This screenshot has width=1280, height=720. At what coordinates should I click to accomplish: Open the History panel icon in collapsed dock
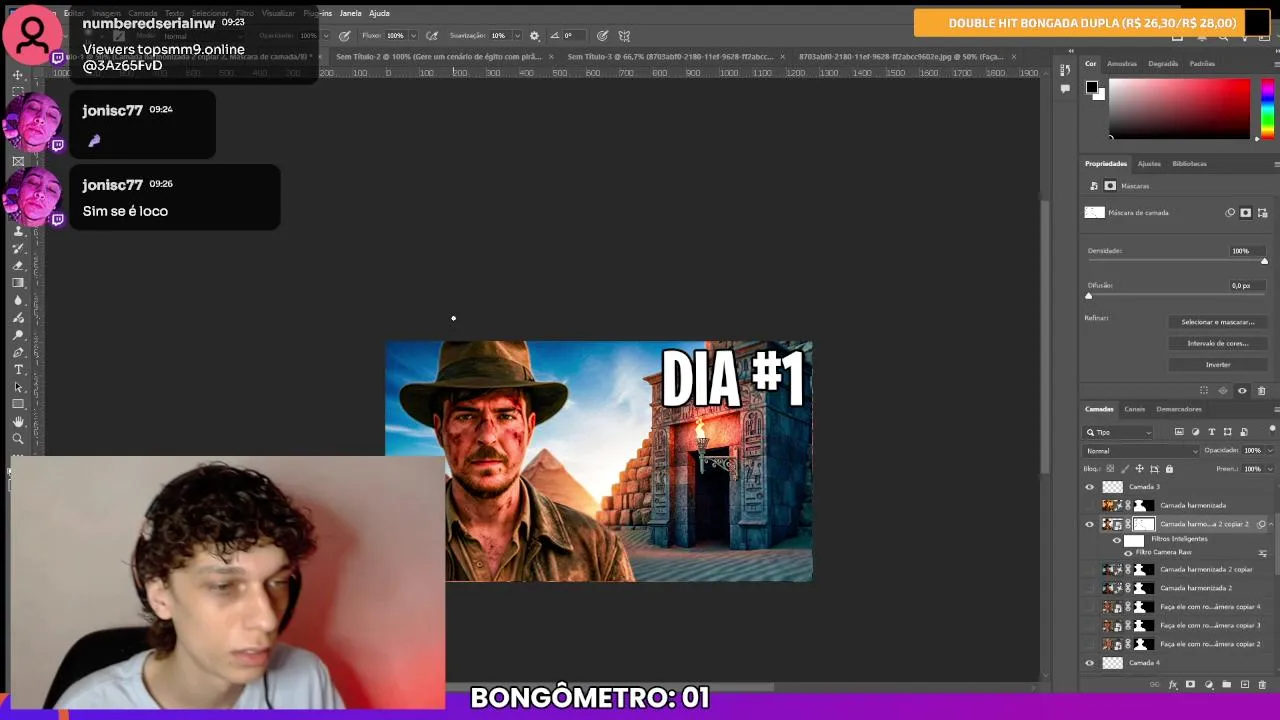pyautogui.click(x=1064, y=70)
